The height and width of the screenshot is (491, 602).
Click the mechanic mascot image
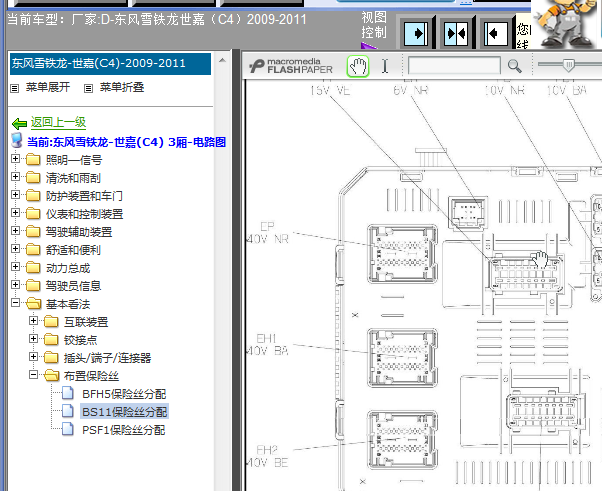(564, 23)
